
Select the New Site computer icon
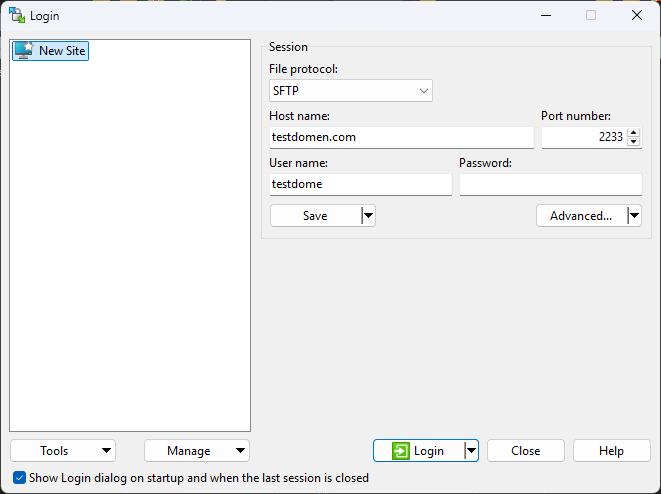(24, 50)
